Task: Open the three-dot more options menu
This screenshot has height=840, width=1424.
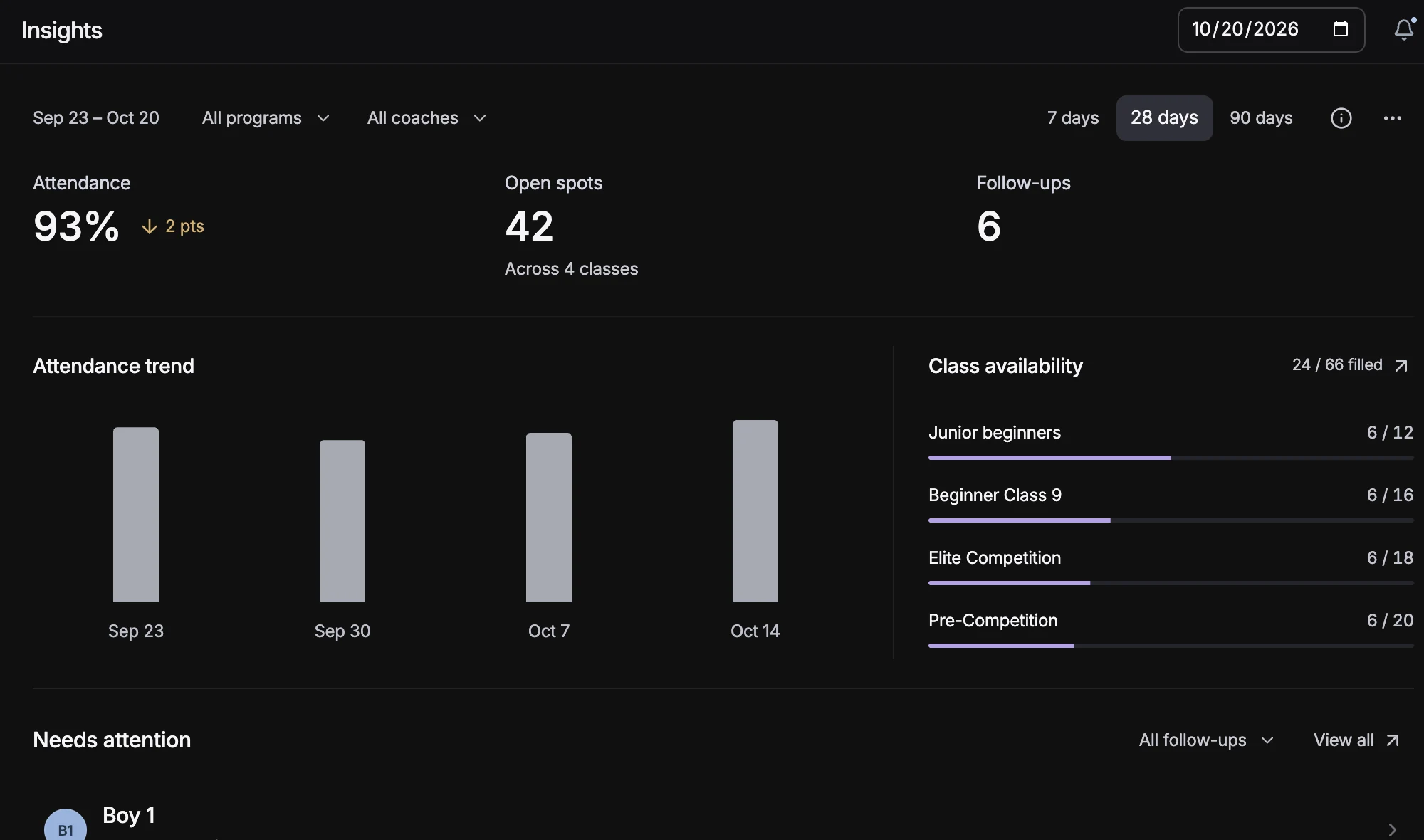Action: pyautogui.click(x=1393, y=118)
